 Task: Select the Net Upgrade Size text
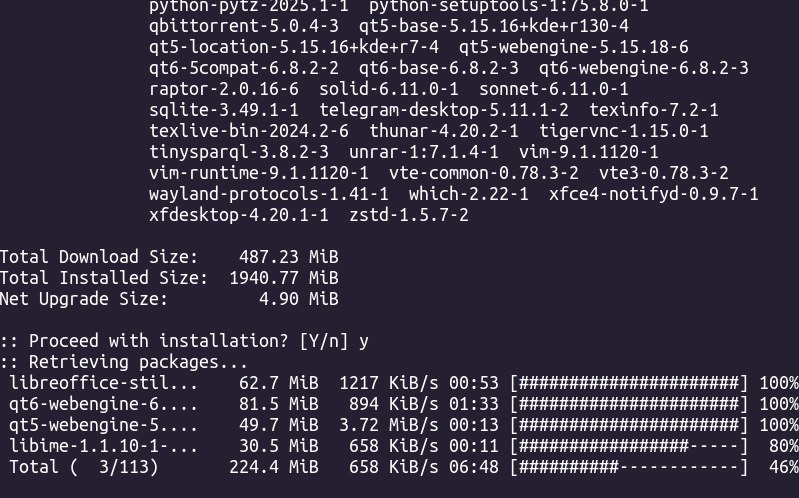(x=84, y=298)
